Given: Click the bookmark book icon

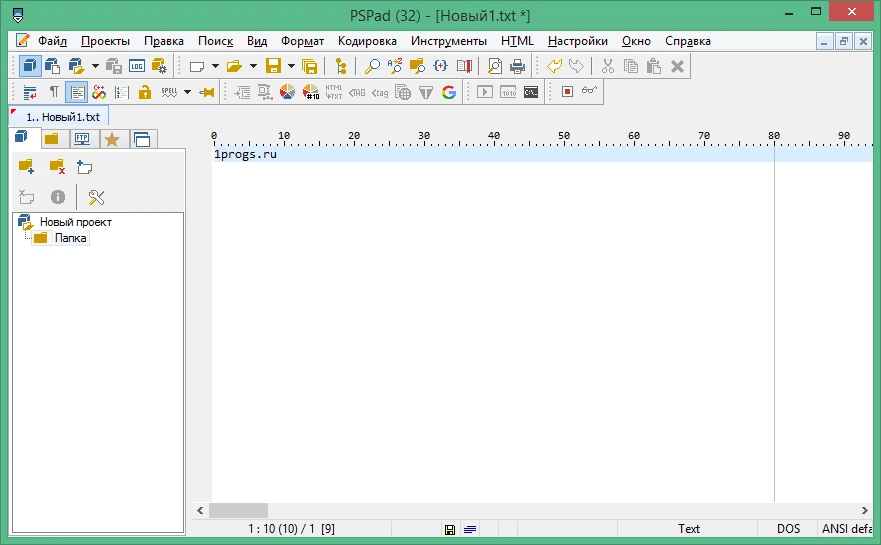Looking at the screenshot, I should [x=464, y=66].
